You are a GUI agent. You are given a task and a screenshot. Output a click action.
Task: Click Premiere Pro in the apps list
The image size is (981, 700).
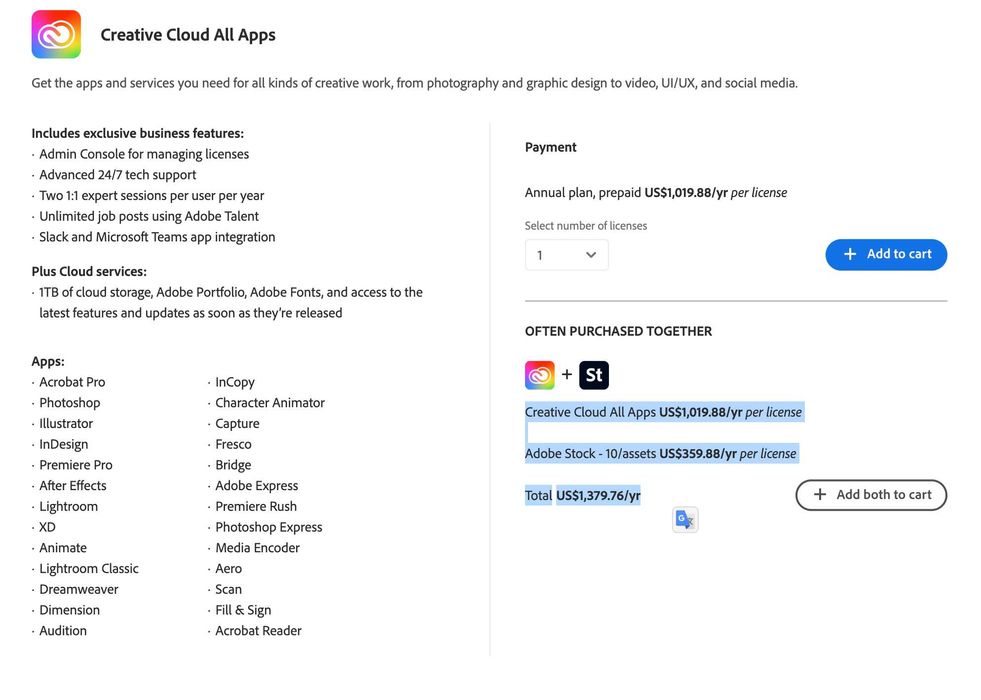tap(76, 465)
